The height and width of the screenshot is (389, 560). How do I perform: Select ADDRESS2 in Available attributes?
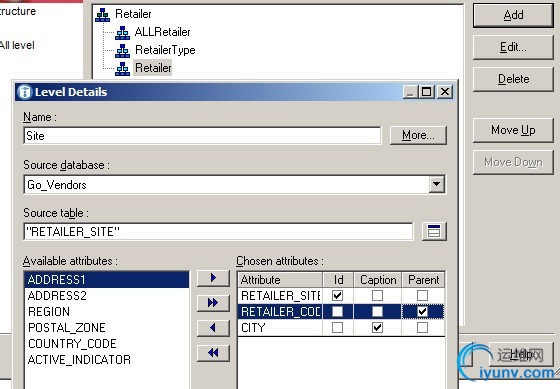click(x=106, y=296)
